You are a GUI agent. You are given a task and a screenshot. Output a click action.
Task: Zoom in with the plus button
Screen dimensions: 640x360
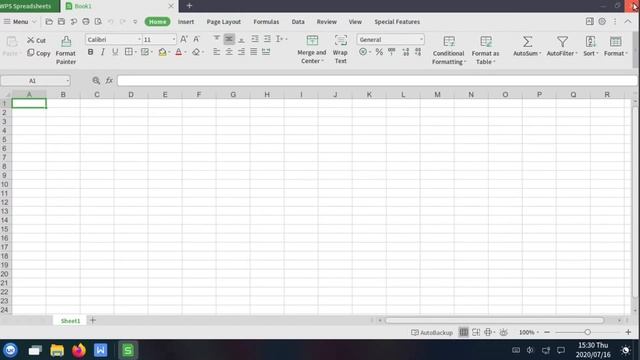click(x=628, y=332)
